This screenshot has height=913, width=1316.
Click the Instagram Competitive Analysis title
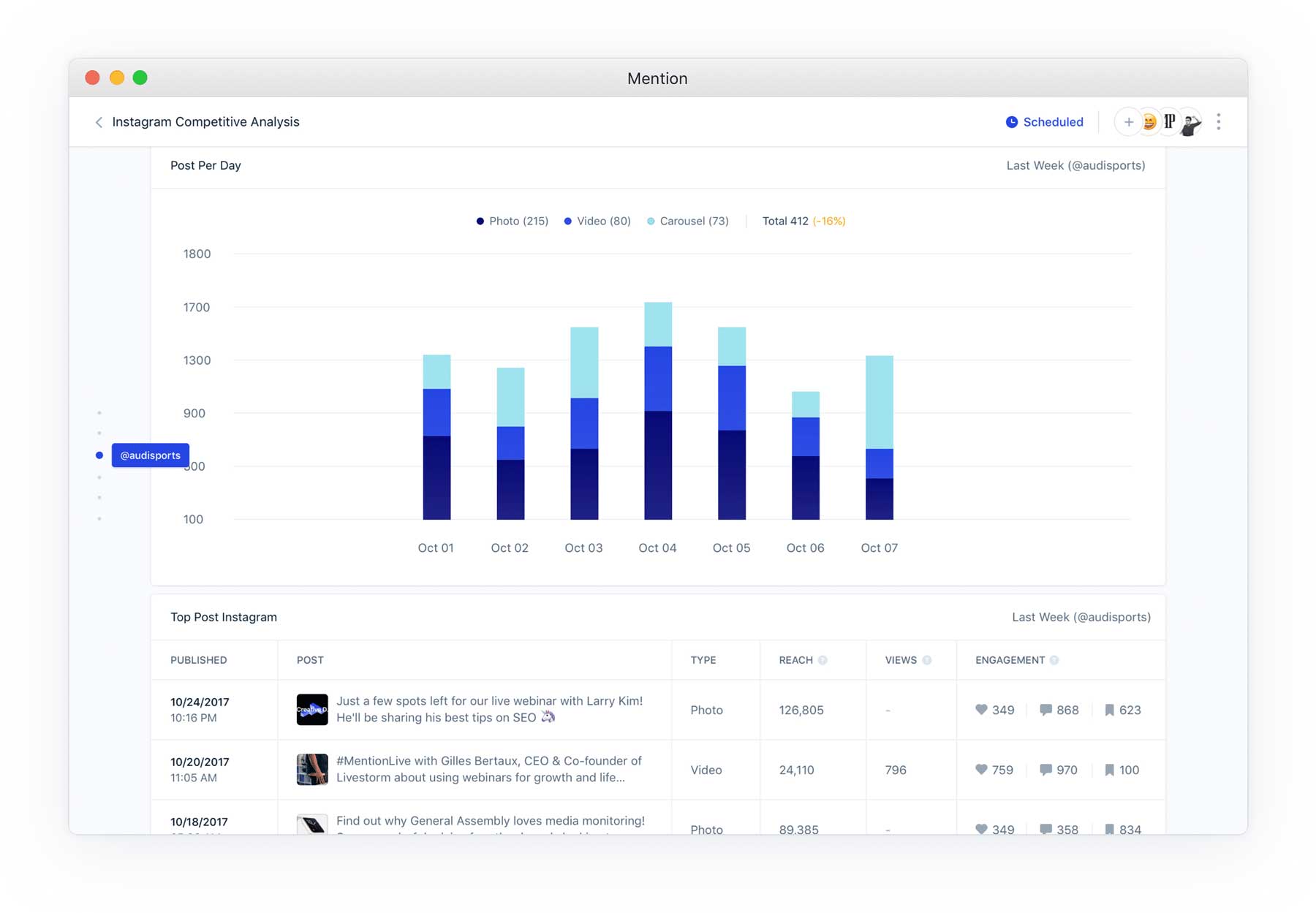coord(205,122)
